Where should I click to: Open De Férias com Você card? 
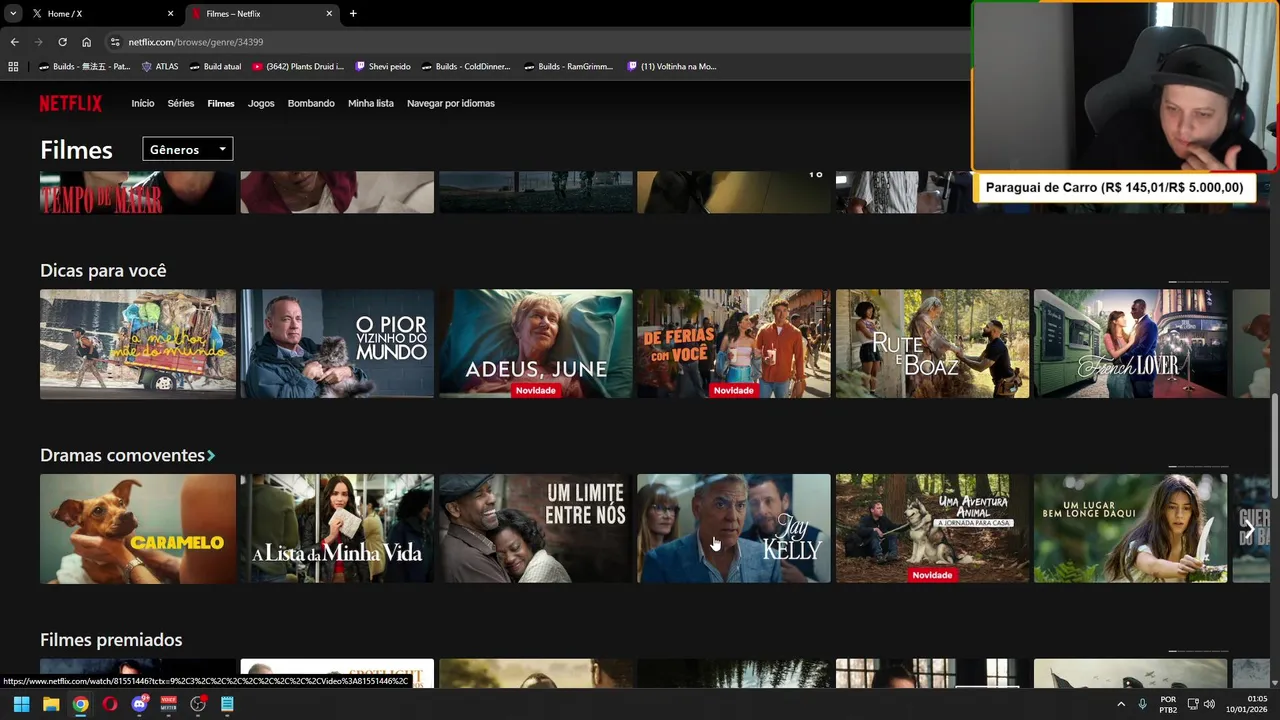734,344
